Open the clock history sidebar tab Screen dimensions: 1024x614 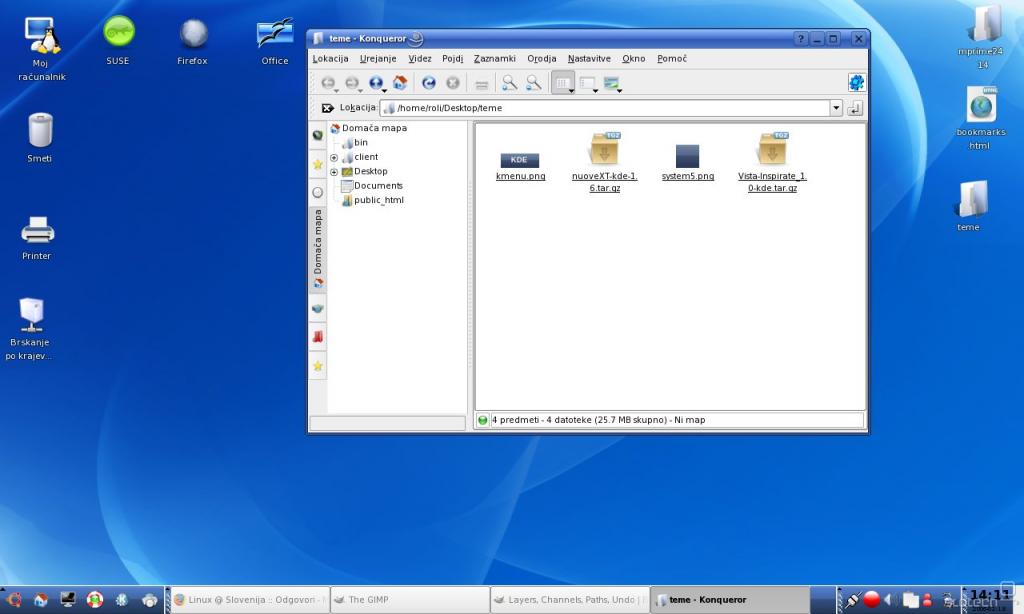318,192
